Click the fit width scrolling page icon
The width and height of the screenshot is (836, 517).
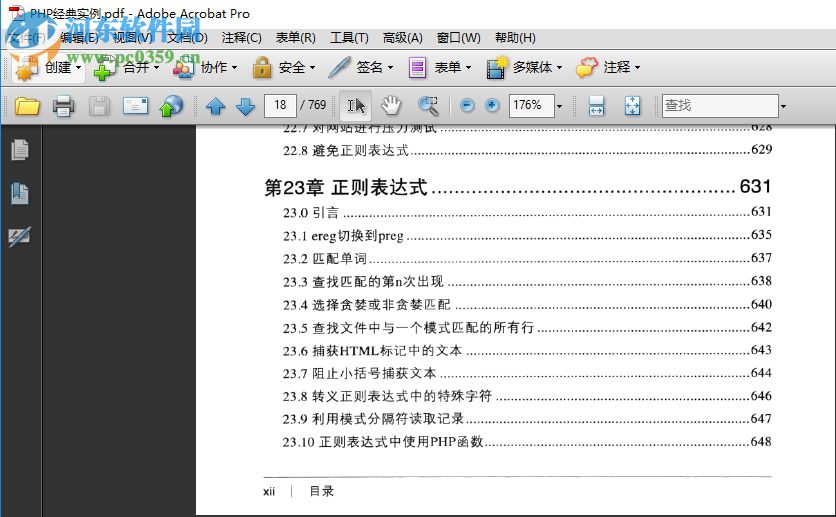(x=597, y=106)
